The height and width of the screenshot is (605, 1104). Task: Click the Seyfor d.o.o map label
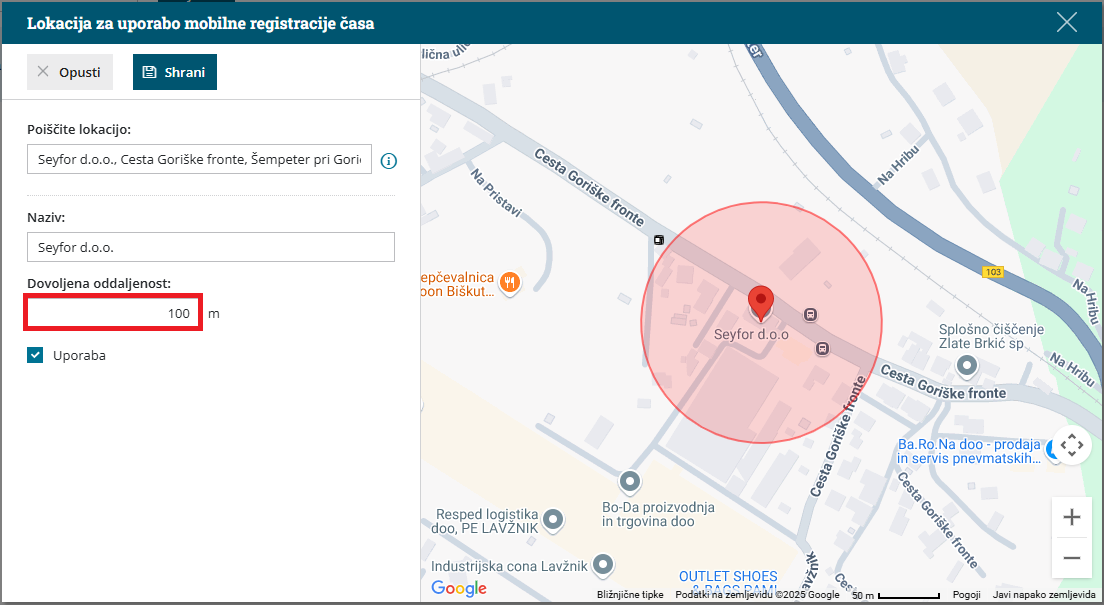751,335
